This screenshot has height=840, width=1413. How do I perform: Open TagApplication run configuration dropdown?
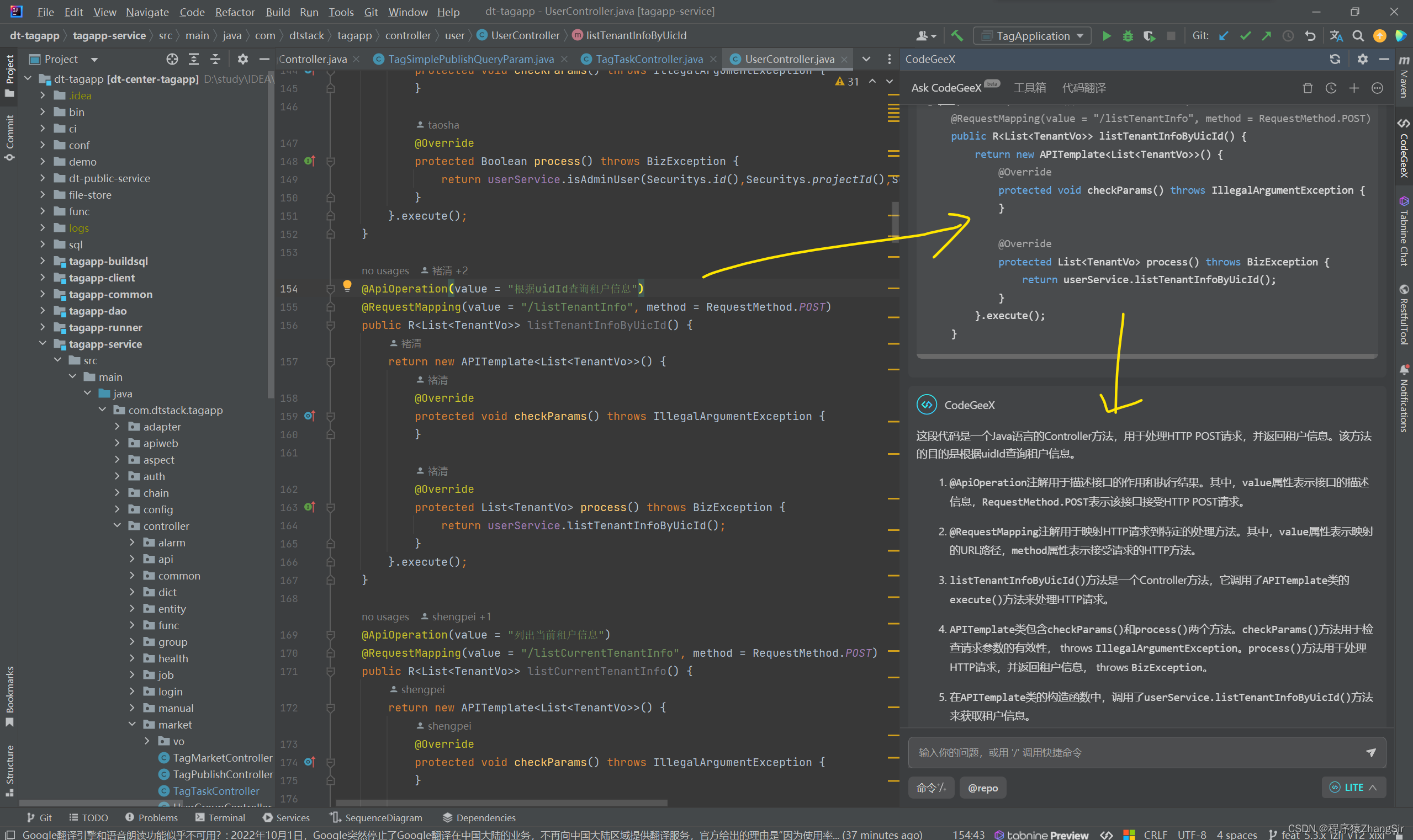[1032, 36]
